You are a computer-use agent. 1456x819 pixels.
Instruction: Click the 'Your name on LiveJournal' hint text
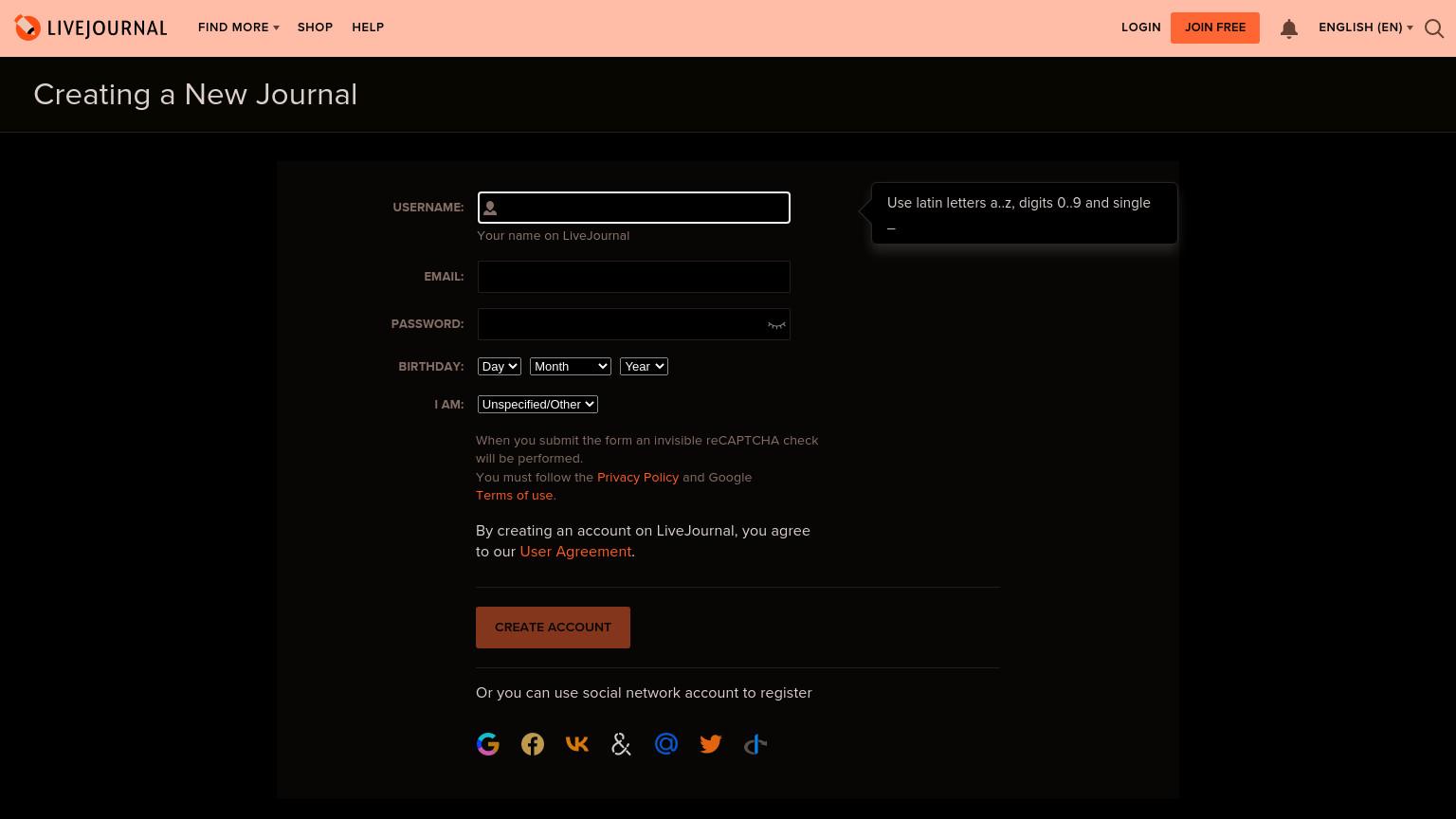click(554, 235)
